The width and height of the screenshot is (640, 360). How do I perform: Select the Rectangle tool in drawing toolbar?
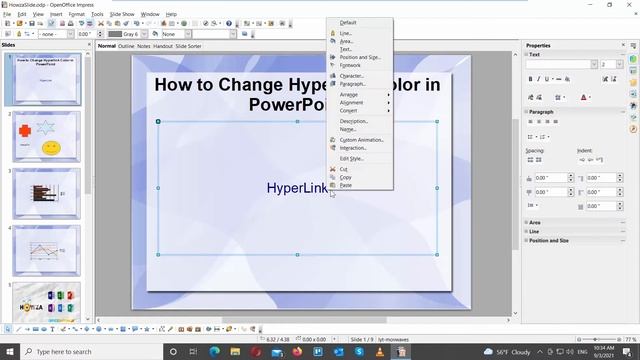[x=36, y=329]
